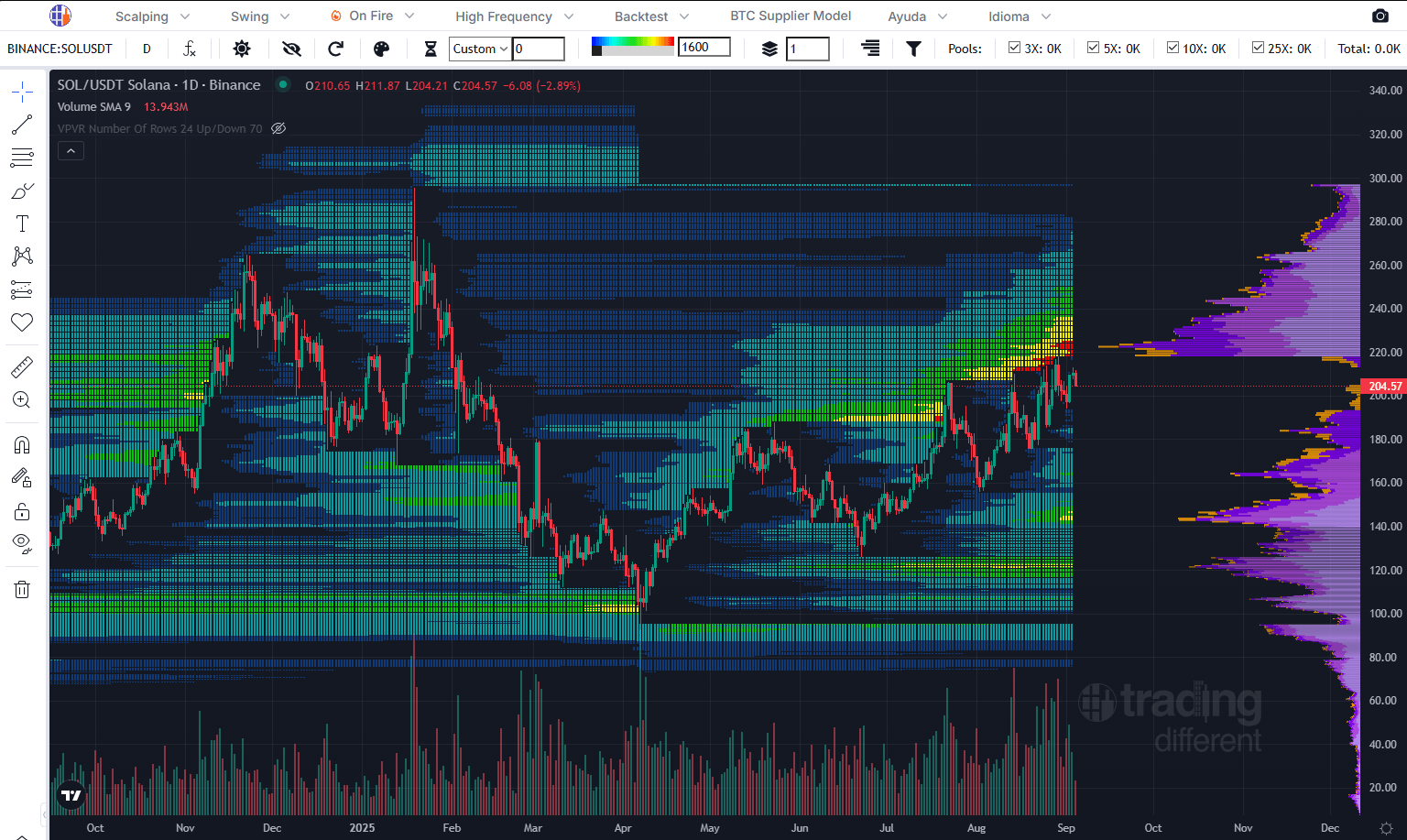The width and height of the screenshot is (1407, 840).
Task: Select VPVR Number Of Rows indicator label
Action: (x=159, y=128)
